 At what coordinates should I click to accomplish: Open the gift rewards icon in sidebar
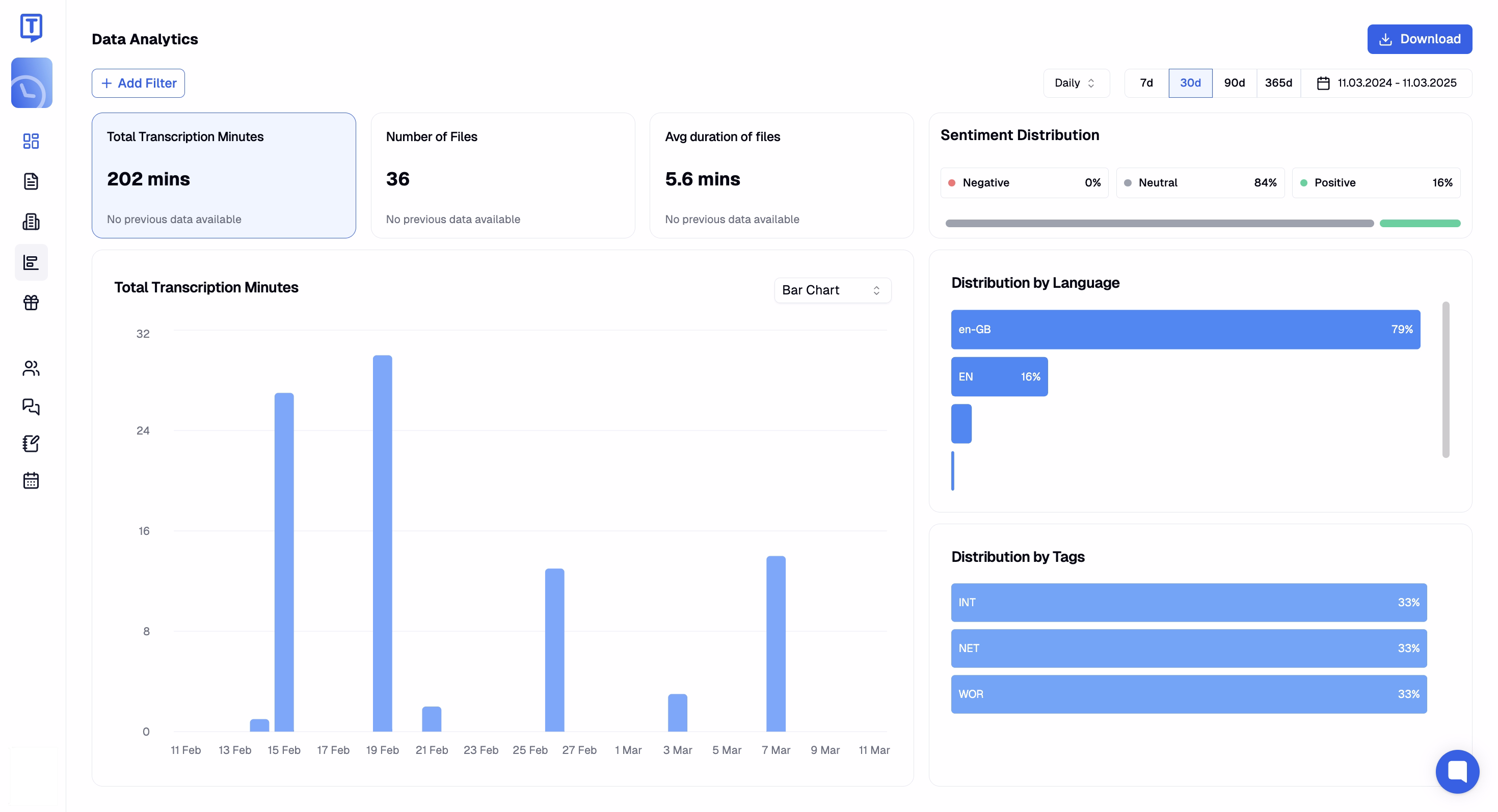coord(31,302)
